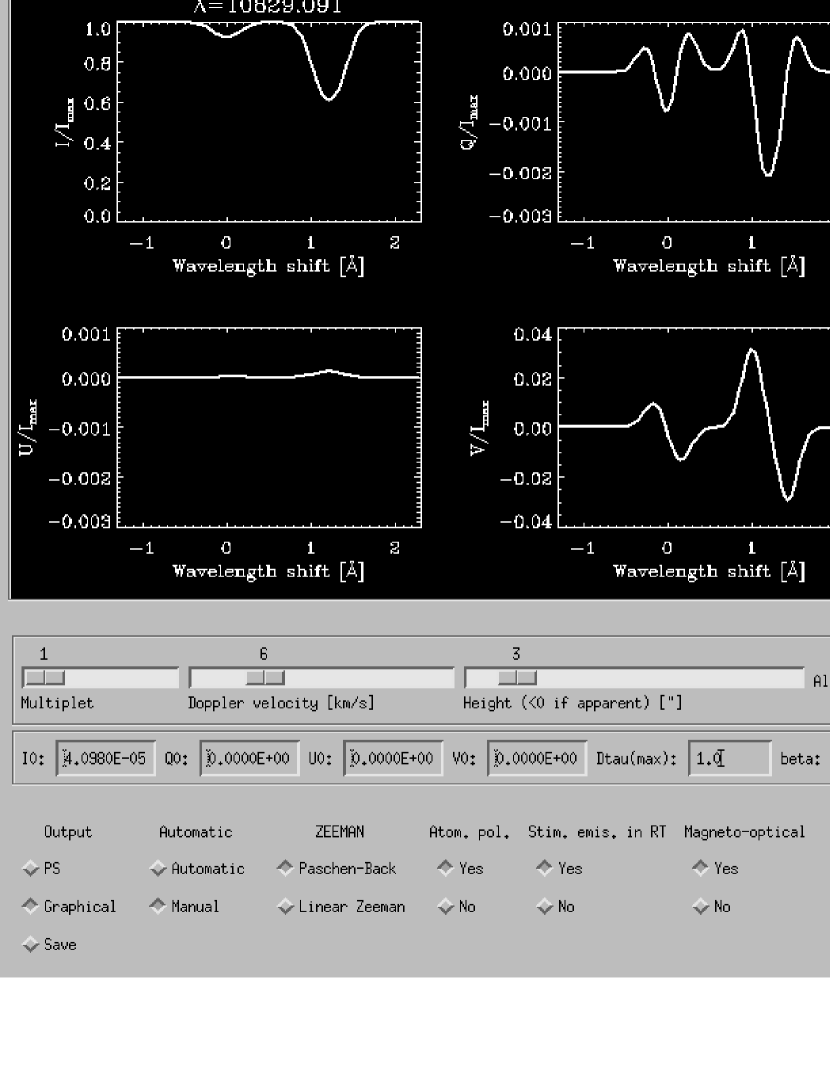Click the V/Imax Stokes plot
Viewport: 830px width, 1075px height.
[x=694, y=427]
